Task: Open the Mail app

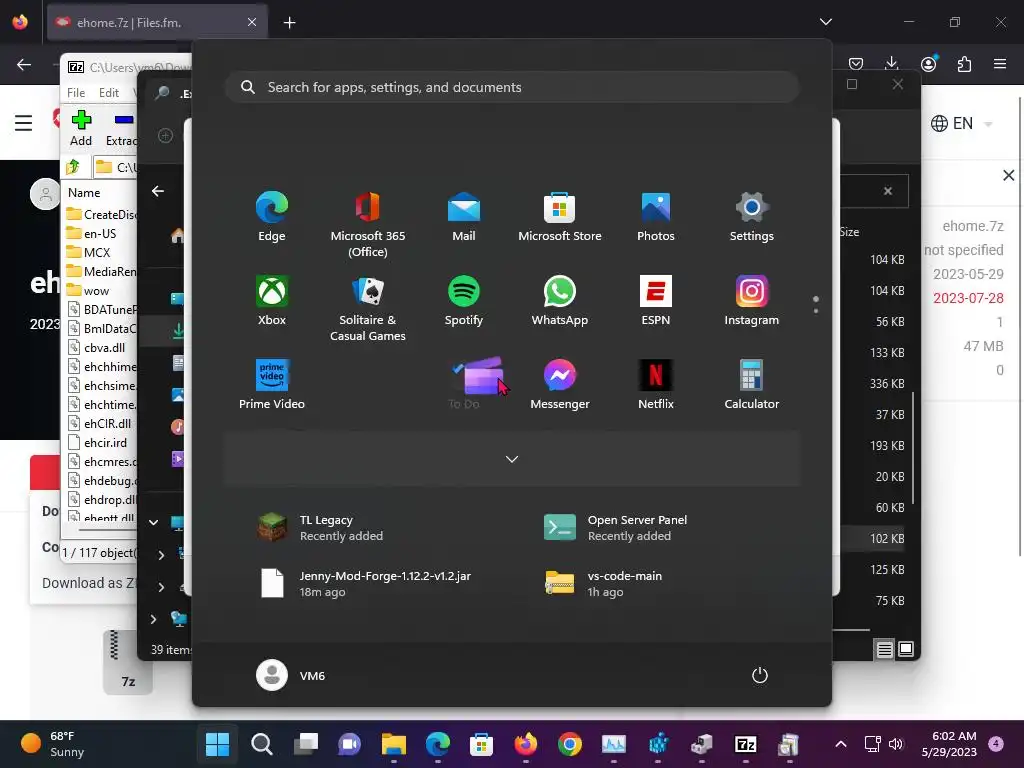Action: tap(464, 217)
